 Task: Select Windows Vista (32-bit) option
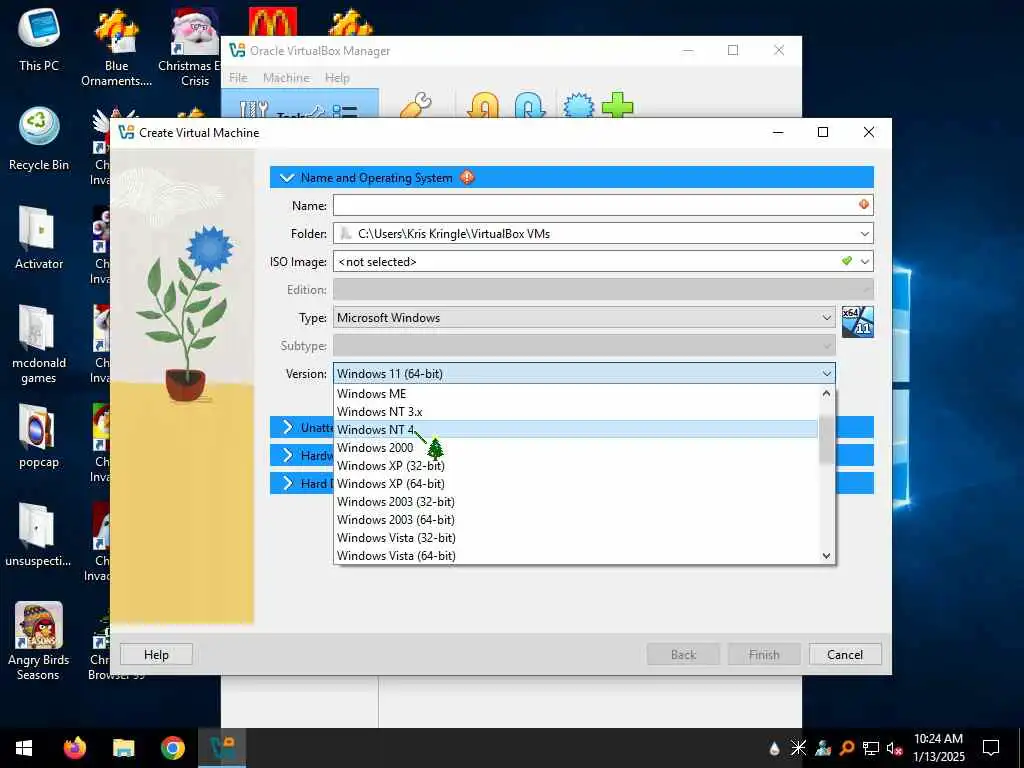(576, 537)
